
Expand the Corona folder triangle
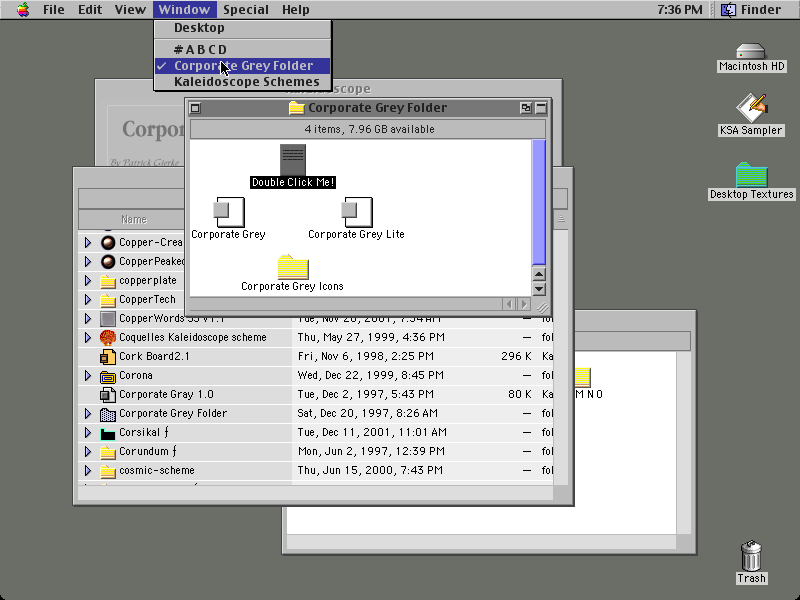pyautogui.click(x=88, y=376)
